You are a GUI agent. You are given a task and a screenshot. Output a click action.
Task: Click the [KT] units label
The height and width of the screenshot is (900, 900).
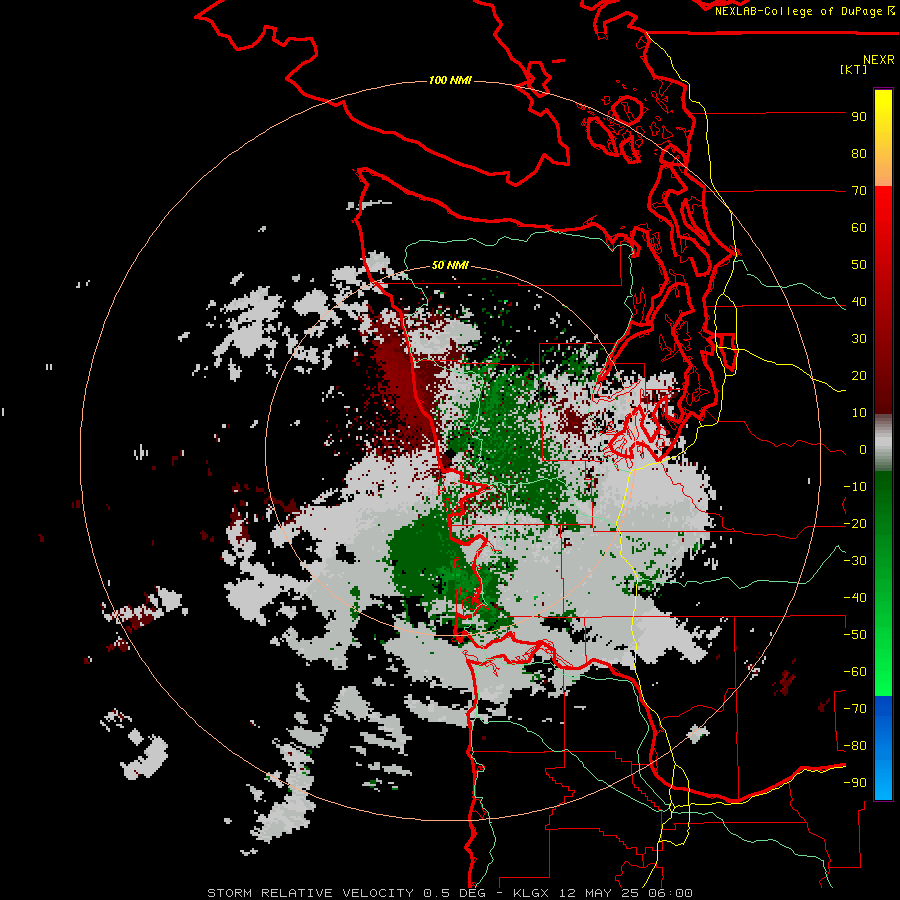click(854, 69)
